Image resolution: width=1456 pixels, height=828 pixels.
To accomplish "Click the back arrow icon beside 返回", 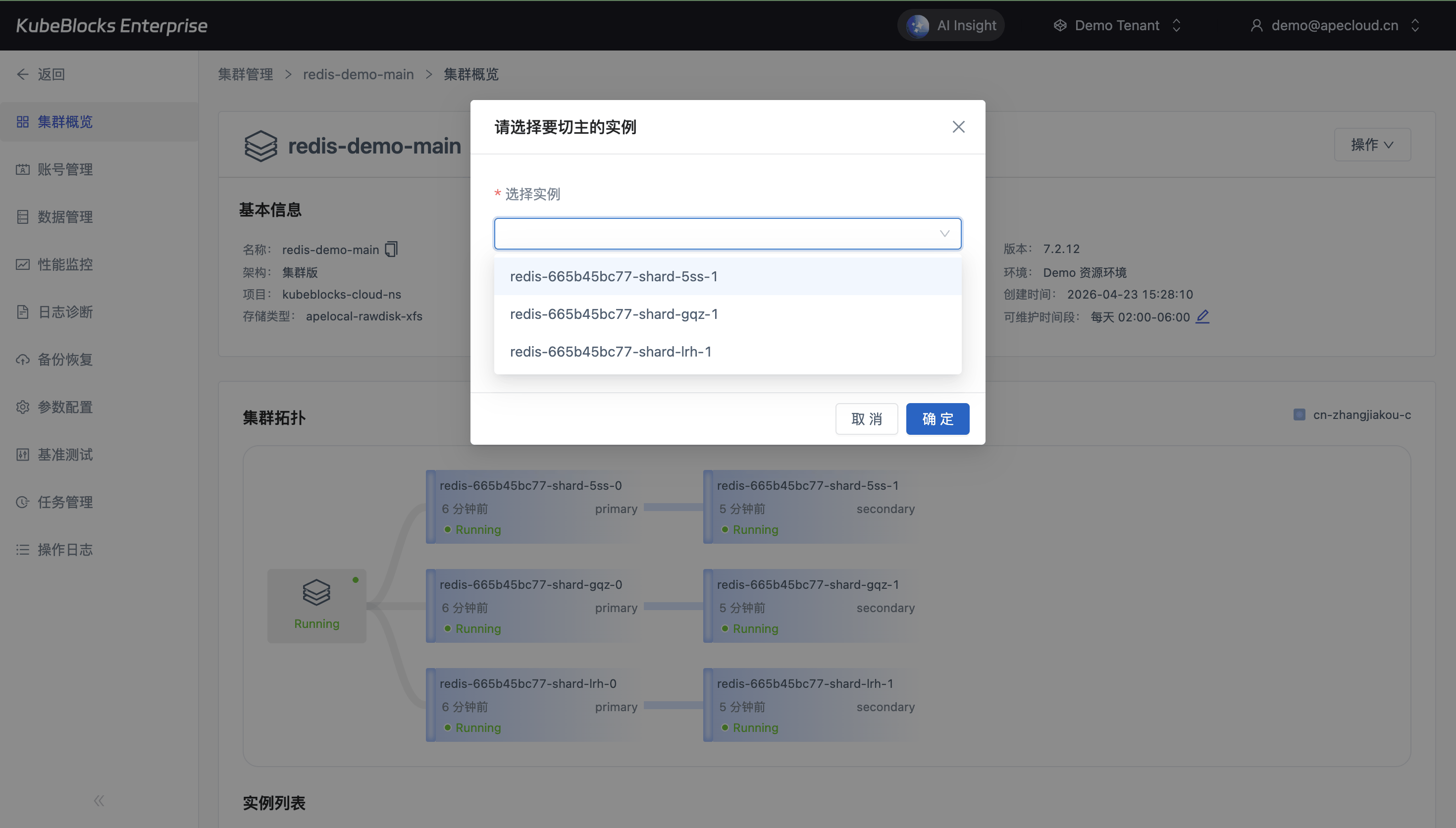I will coord(23,74).
